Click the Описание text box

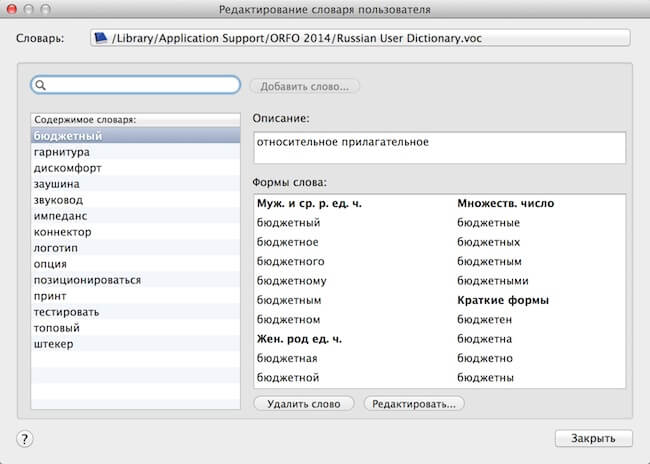[439, 148]
